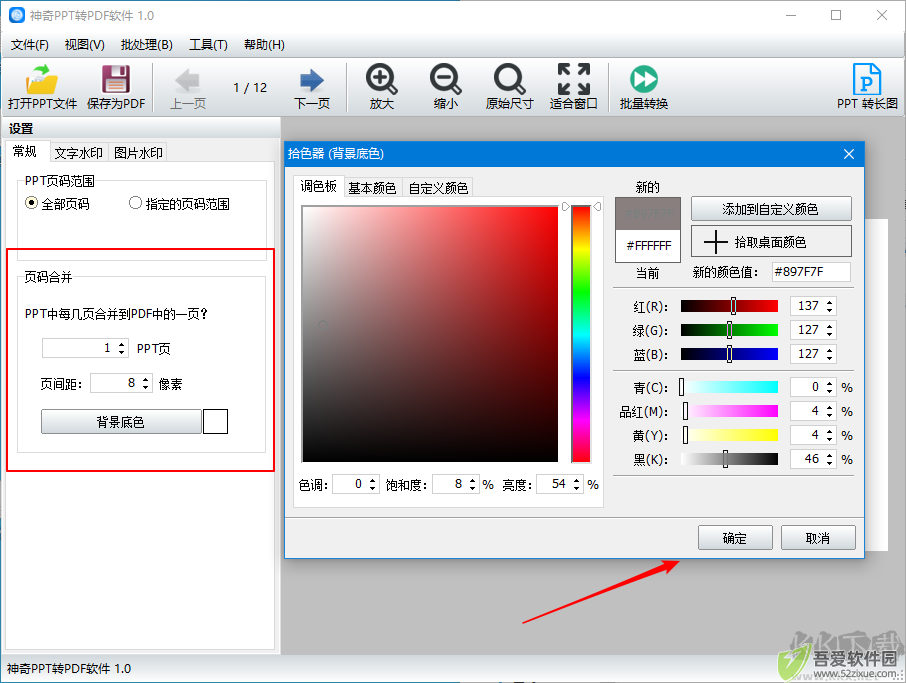Select the palette tab in color picker
This screenshot has height=683, width=906.
tap(318, 186)
